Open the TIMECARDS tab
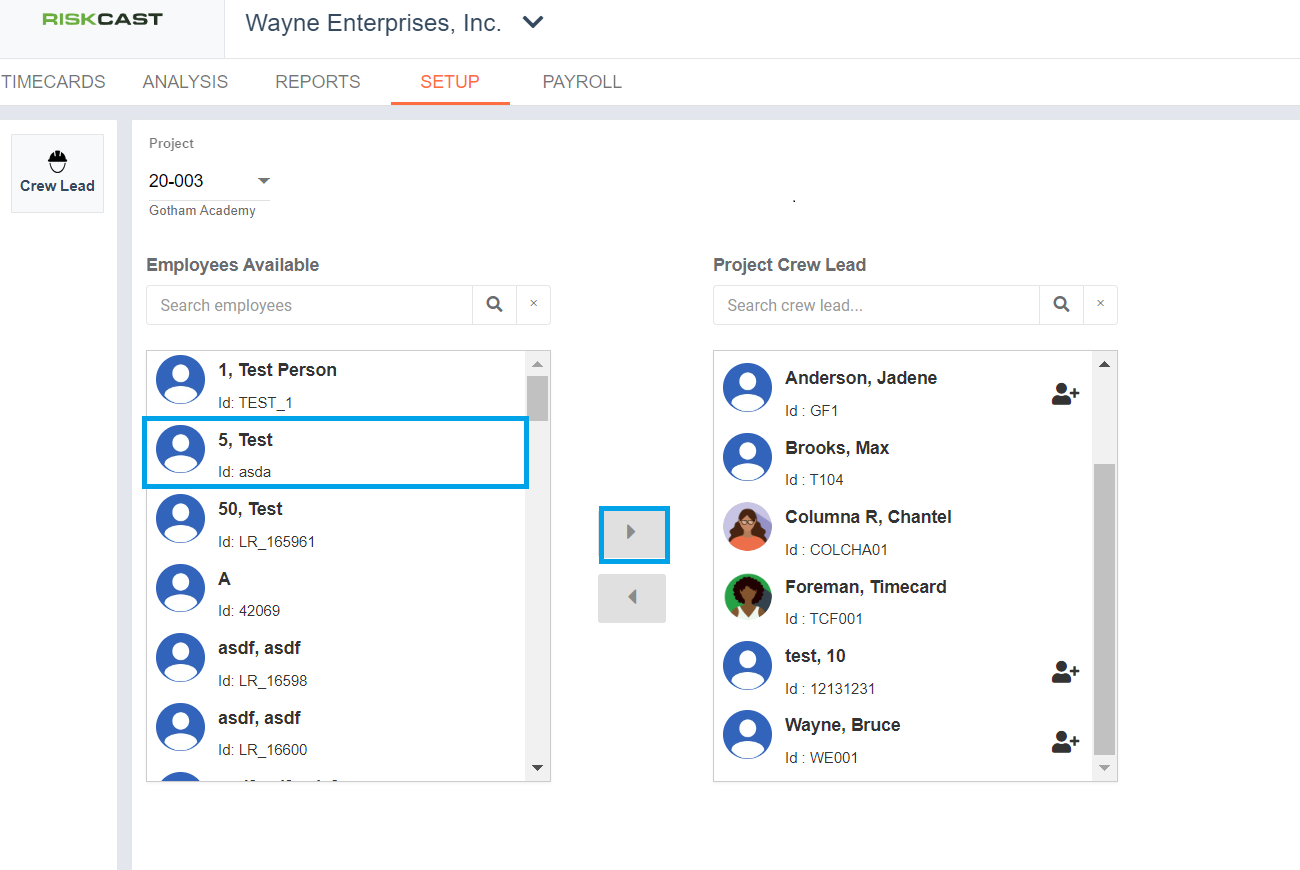The width and height of the screenshot is (1300, 870). click(53, 82)
